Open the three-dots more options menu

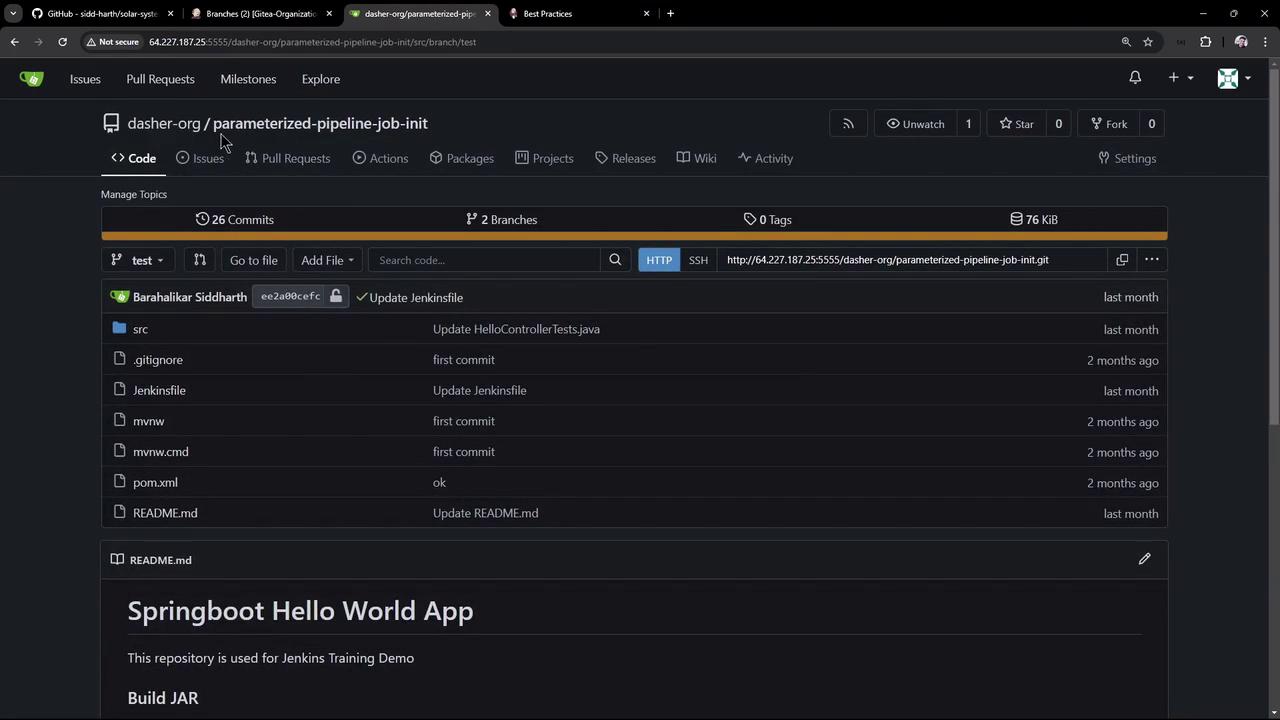(x=1152, y=260)
